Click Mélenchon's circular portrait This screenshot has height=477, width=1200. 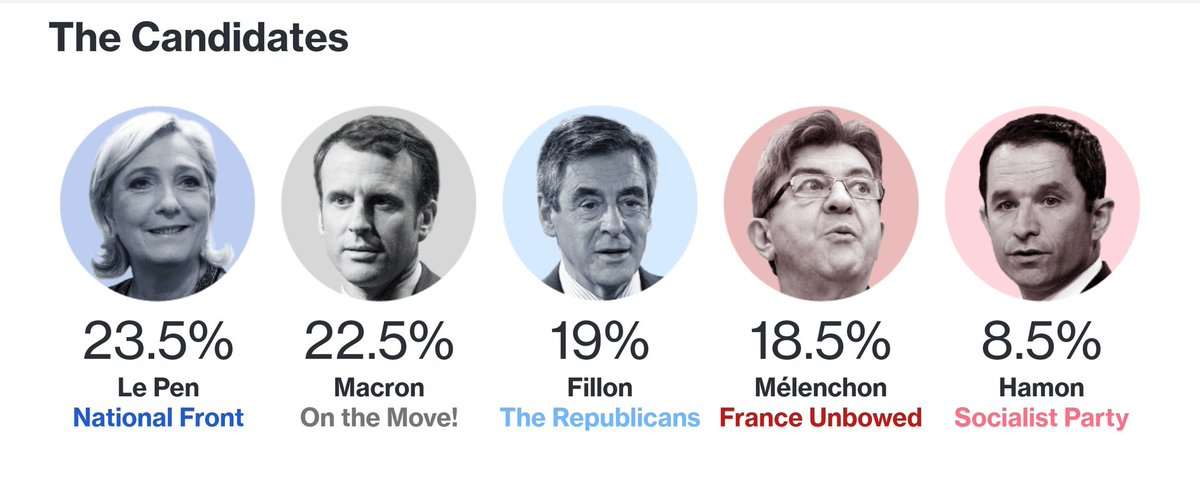tap(821, 204)
